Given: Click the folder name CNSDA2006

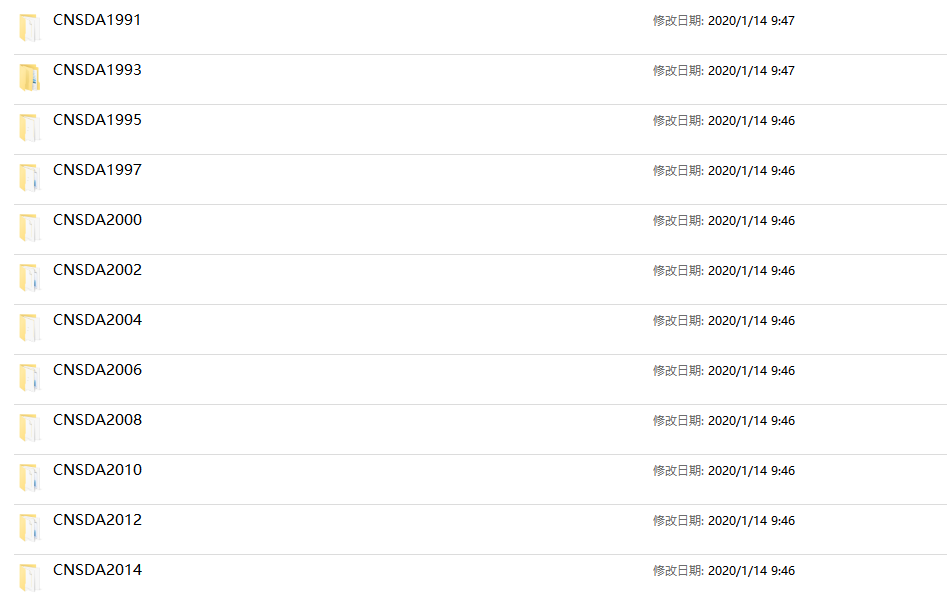Looking at the screenshot, I should (x=97, y=370).
